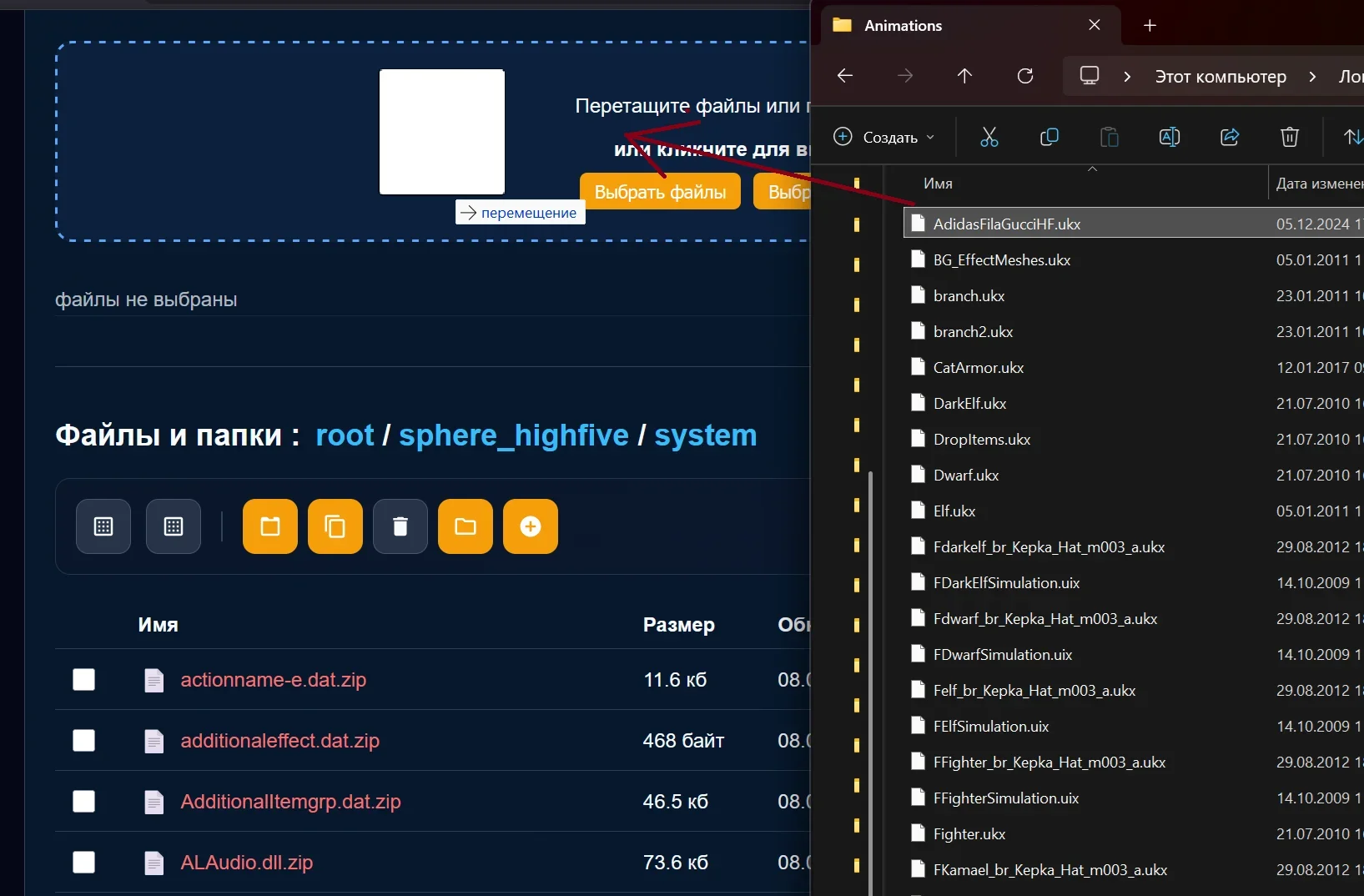Click the Share icon in Explorer toolbar
The height and width of the screenshot is (896, 1364).
(1230, 137)
